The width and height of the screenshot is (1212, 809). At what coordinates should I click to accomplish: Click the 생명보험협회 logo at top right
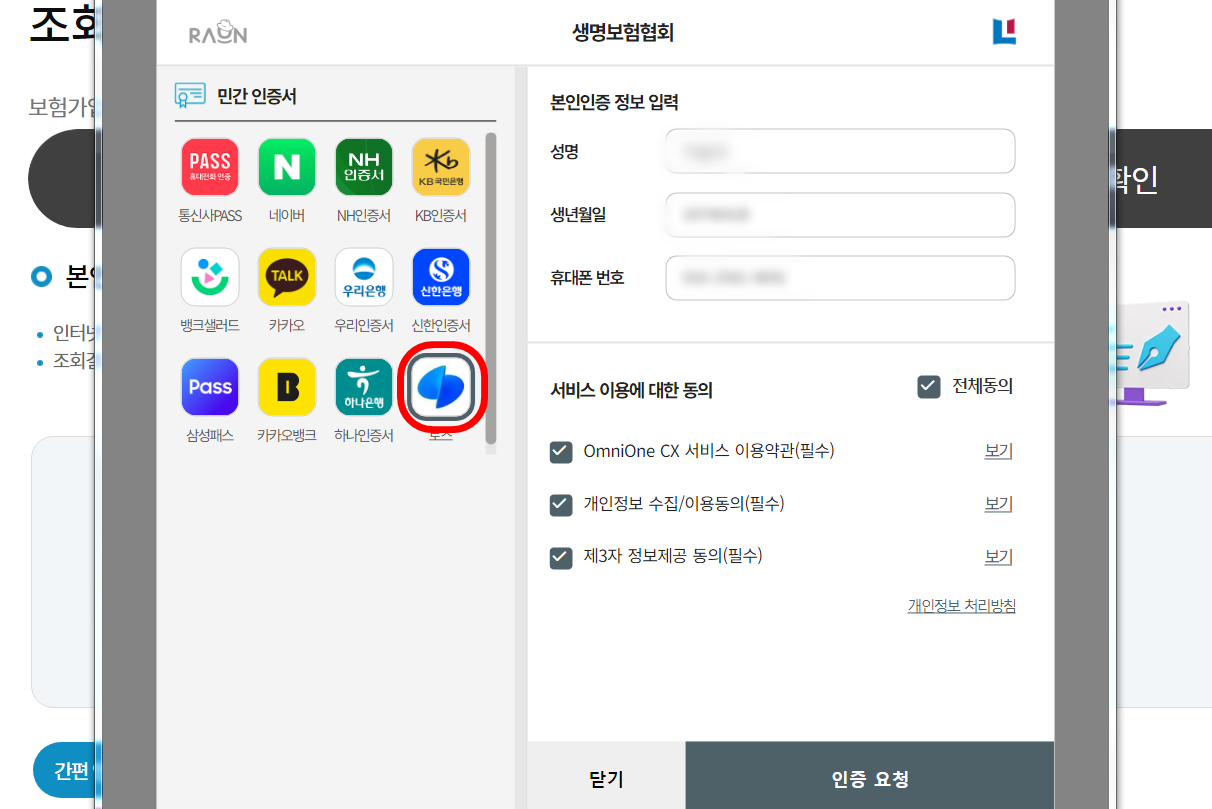coord(1004,32)
